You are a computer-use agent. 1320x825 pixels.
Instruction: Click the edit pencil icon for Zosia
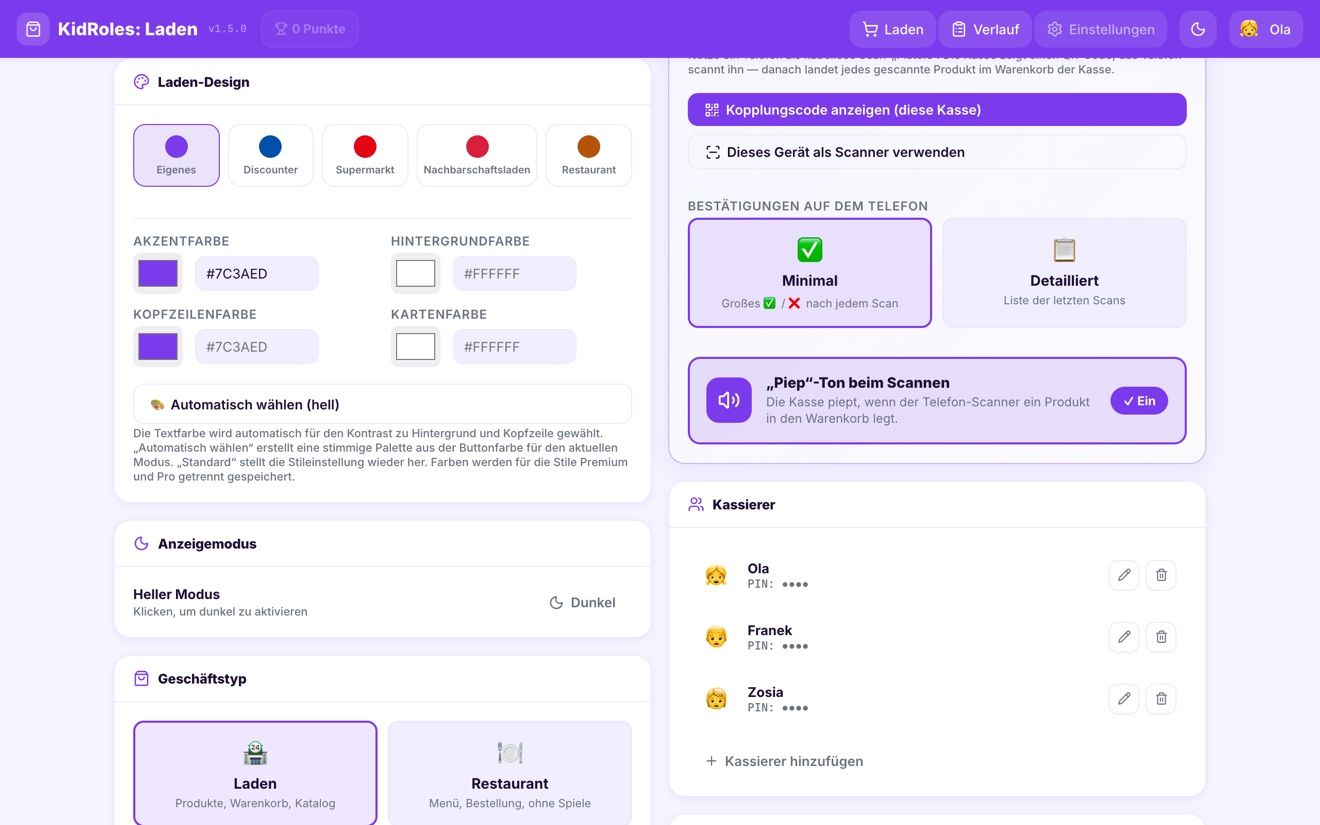click(x=1124, y=699)
